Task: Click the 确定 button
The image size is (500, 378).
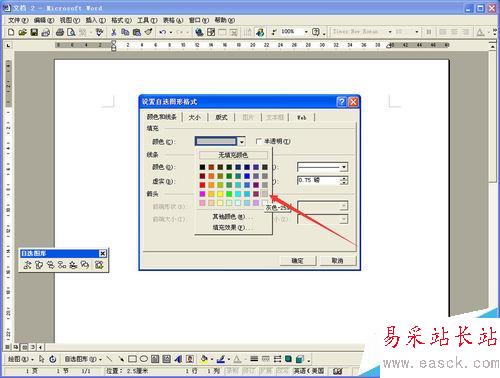Action: (x=297, y=261)
